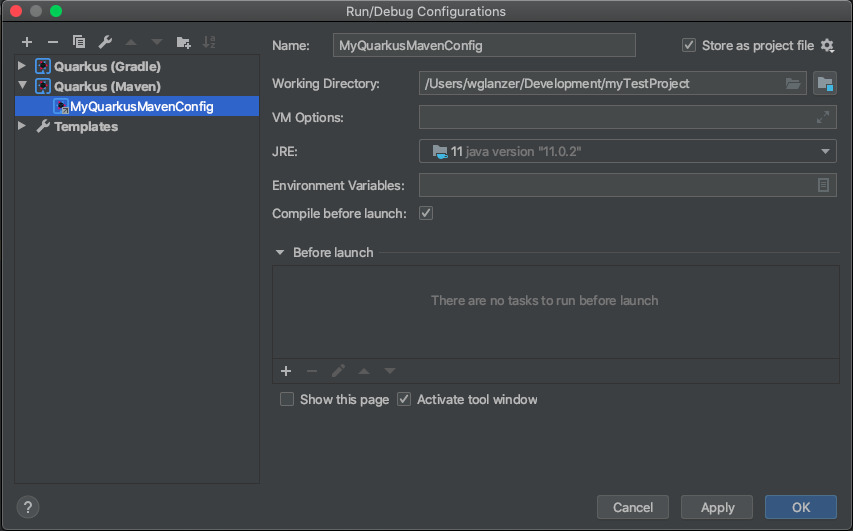
Task: Click the Apply button
Action: (717, 507)
